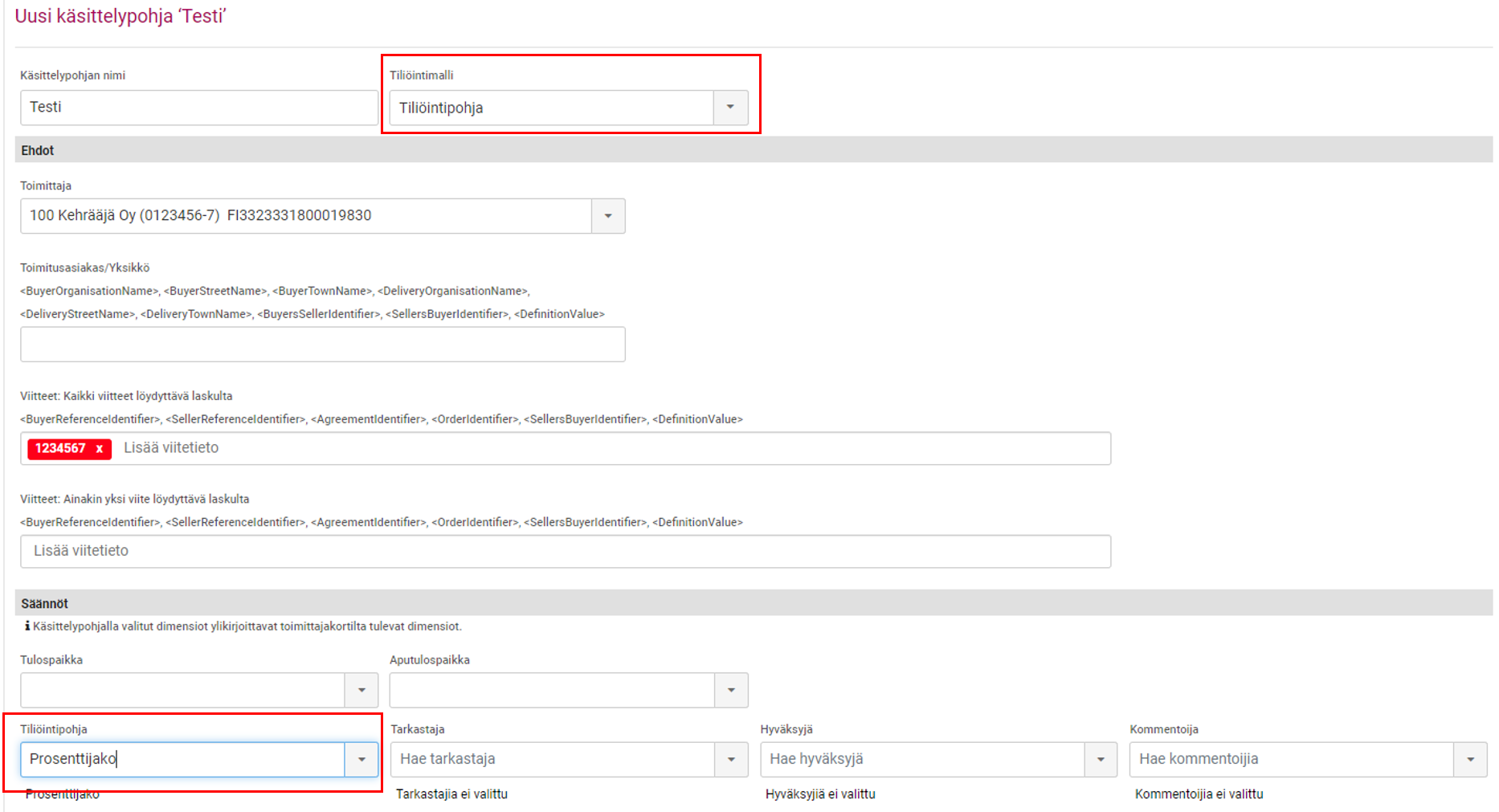This screenshot has width=1499, height=812.
Task: Open the Tulospaikka dropdown arrow
Action: pos(361,690)
